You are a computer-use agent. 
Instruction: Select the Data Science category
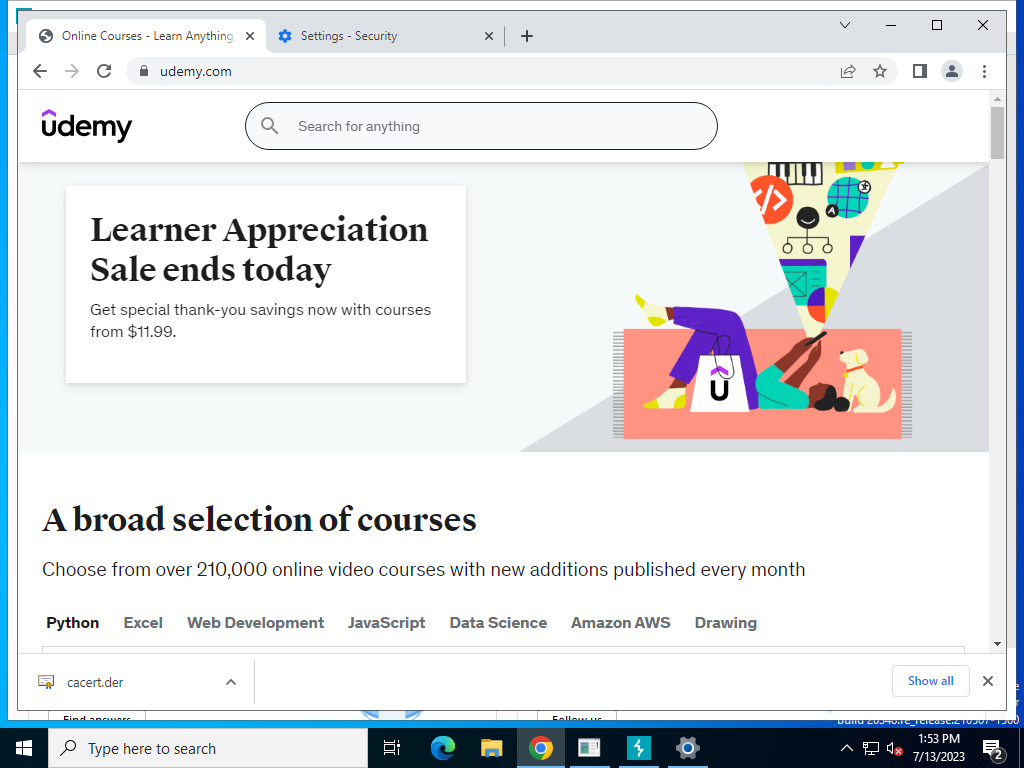[x=498, y=623]
